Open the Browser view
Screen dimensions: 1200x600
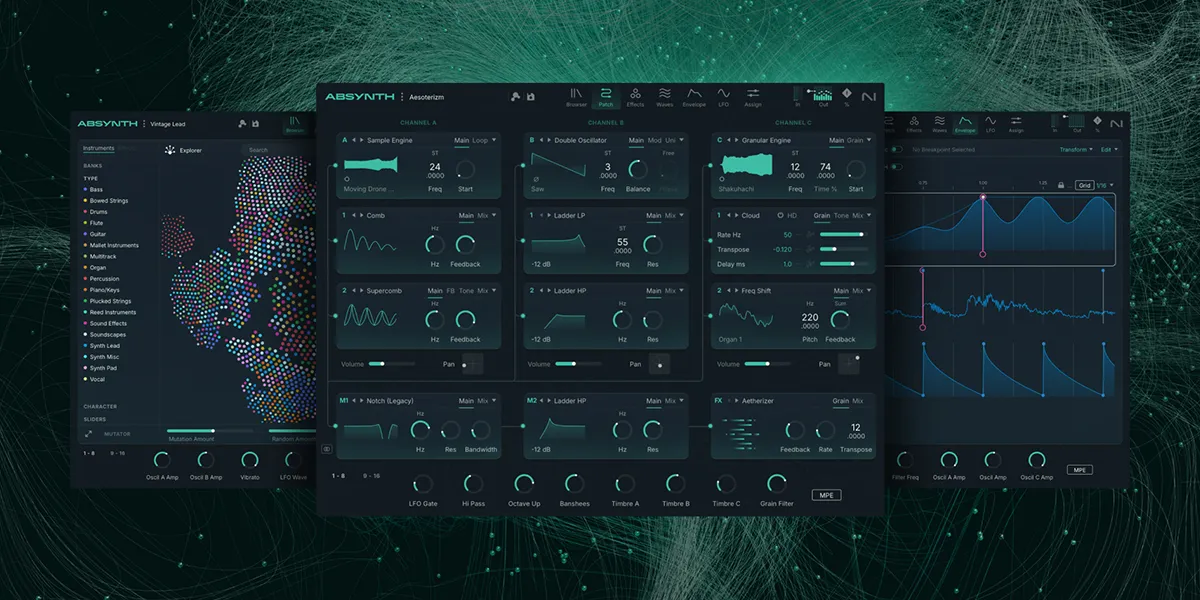pos(576,97)
